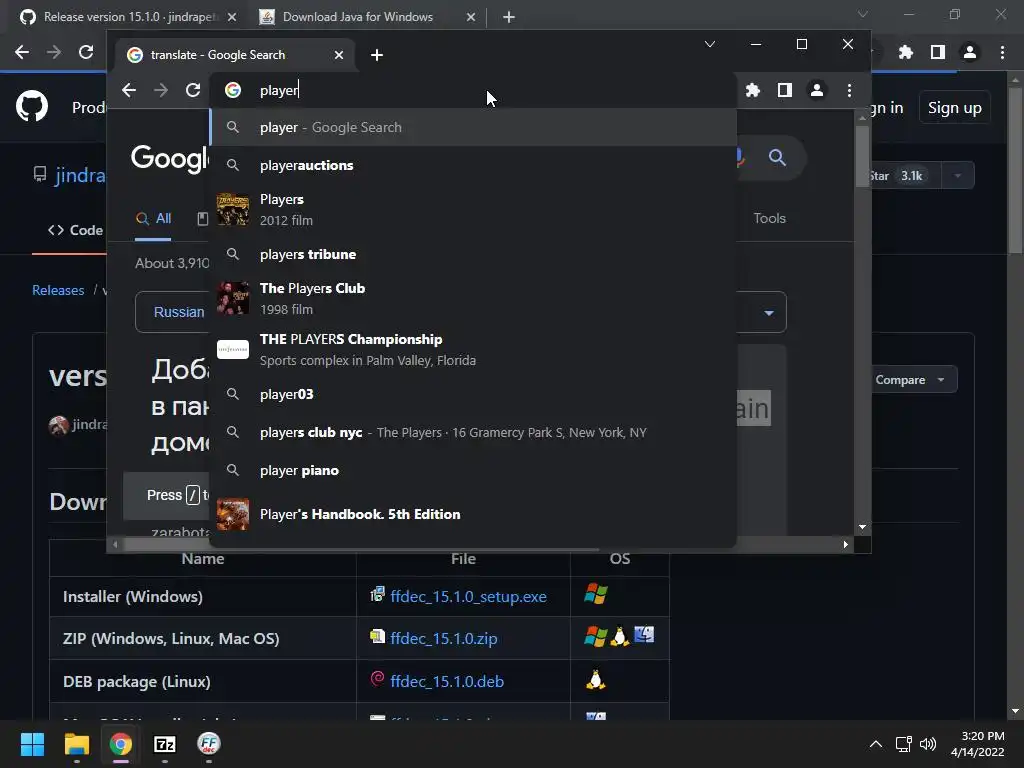Open 7-Zip from the taskbar
Image resolution: width=1024 pixels, height=768 pixels.
point(165,744)
